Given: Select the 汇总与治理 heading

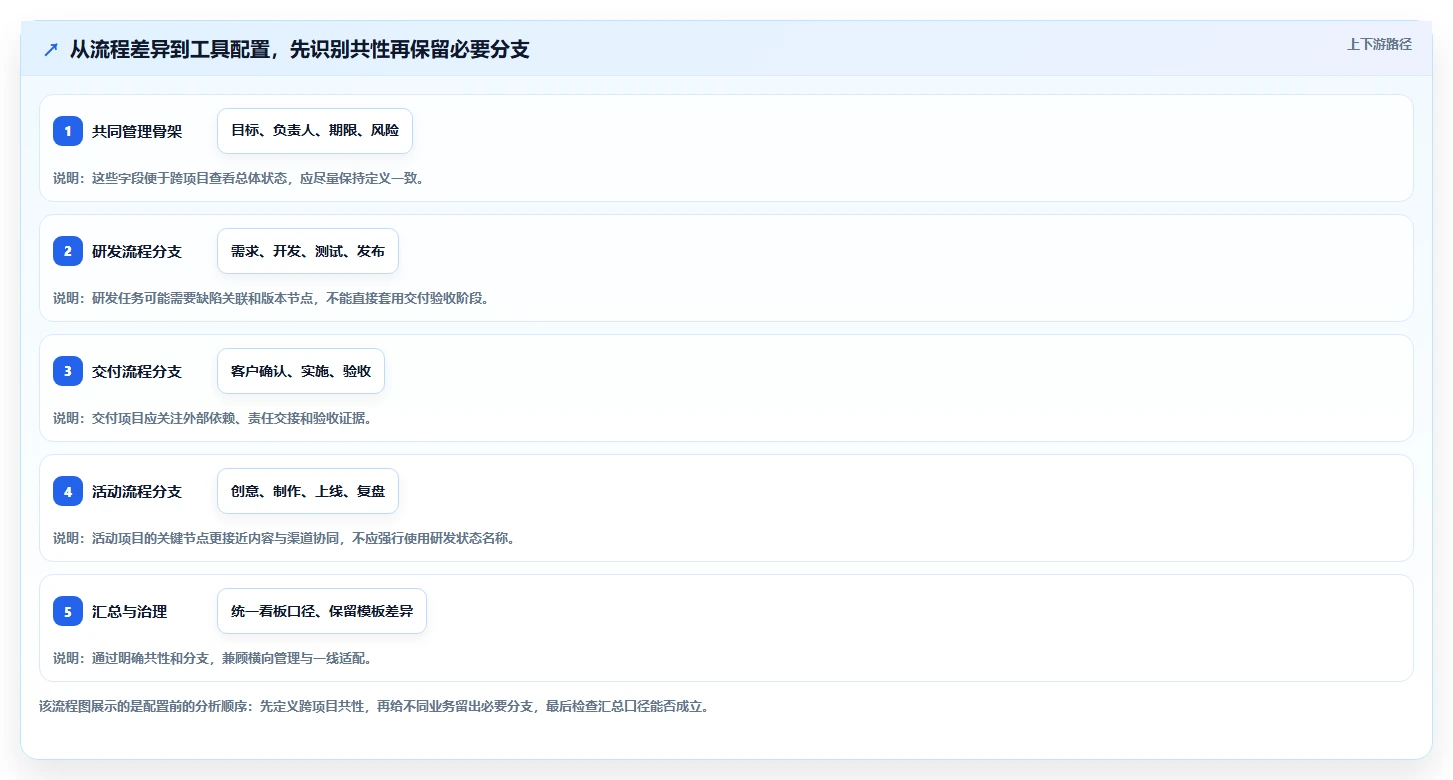Looking at the screenshot, I should coord(129,611).
